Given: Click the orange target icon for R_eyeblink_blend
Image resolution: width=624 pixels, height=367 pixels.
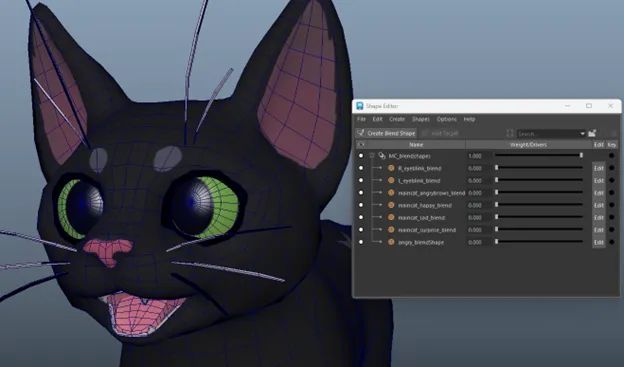Looking at the screenshot, I should click(x=391, y=168).
